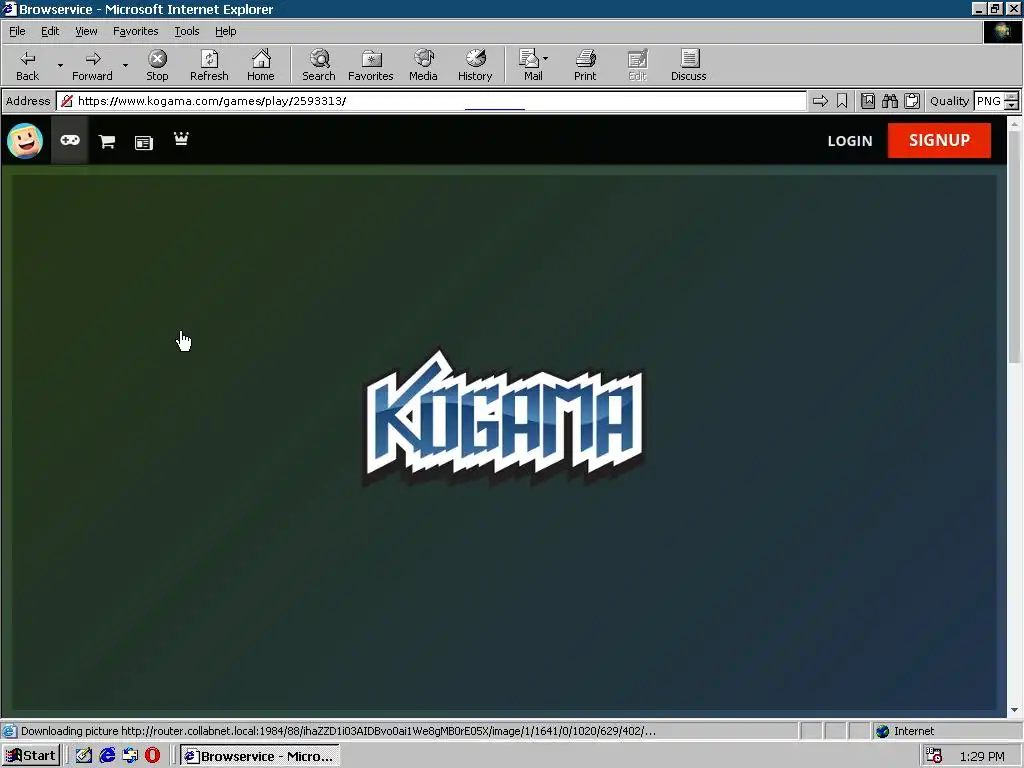Open the Windows Start menu
Image resolution: width=1024 pixels, height=768 pixels.
click(x=31, y=756)
